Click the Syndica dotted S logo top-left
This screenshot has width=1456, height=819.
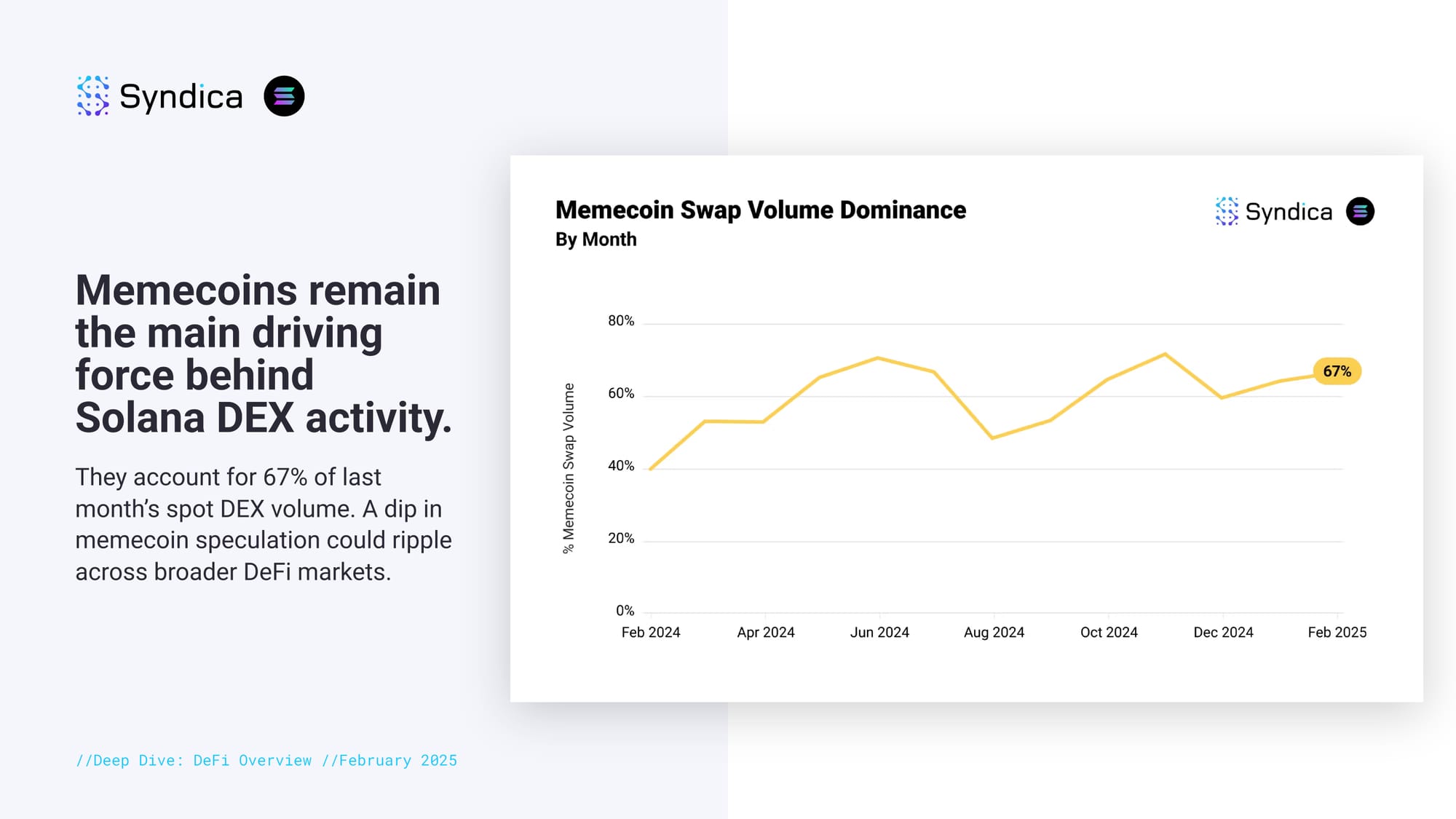[x=93, y=96]
